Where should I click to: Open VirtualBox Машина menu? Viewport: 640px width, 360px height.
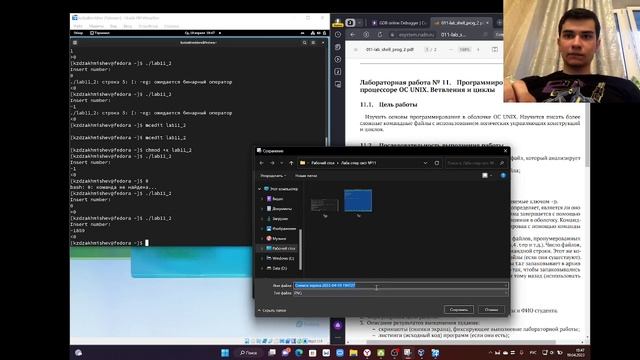click(96, 26)
